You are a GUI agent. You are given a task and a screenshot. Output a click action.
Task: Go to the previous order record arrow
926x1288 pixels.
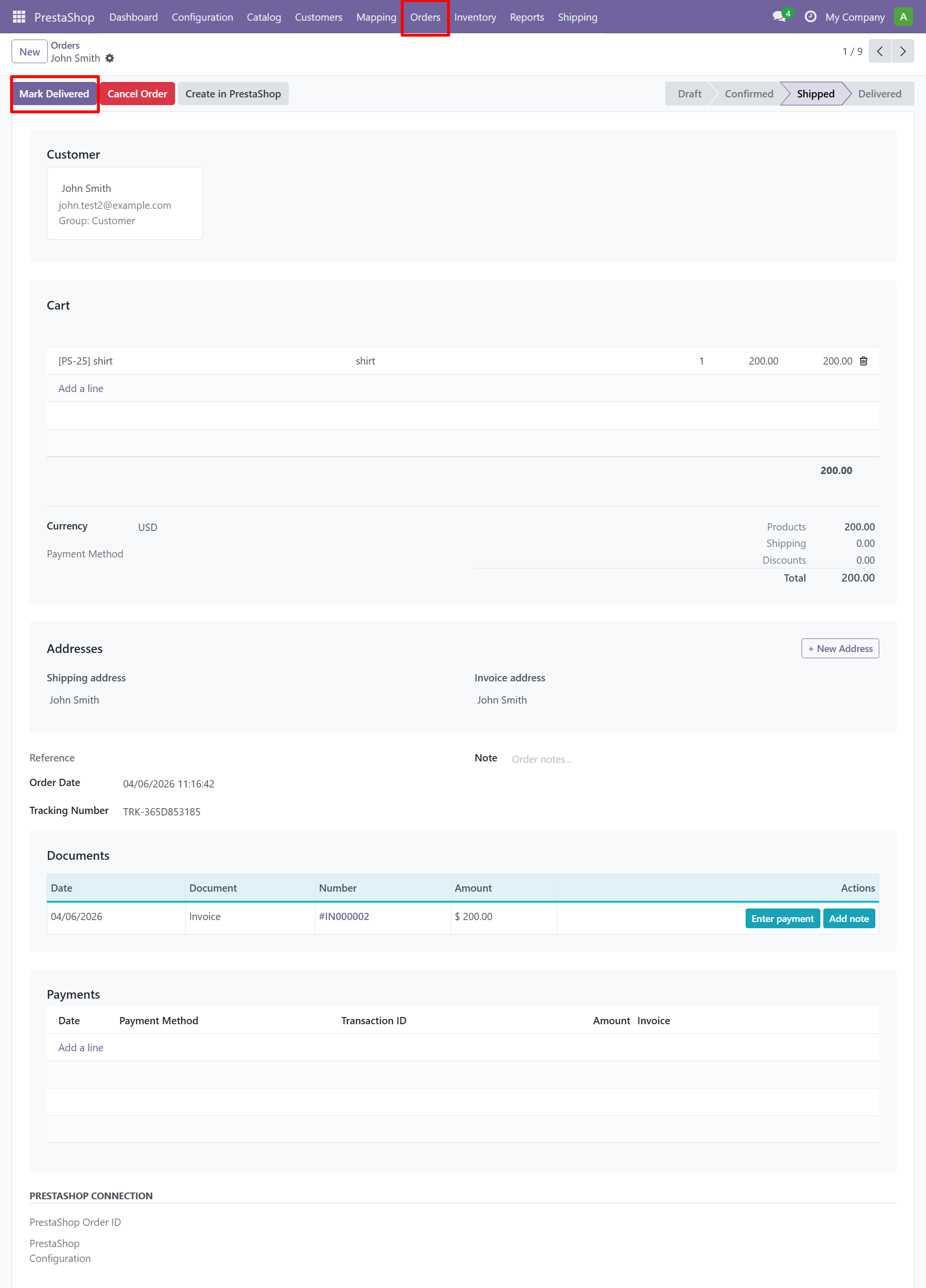[x=879, y=52]
